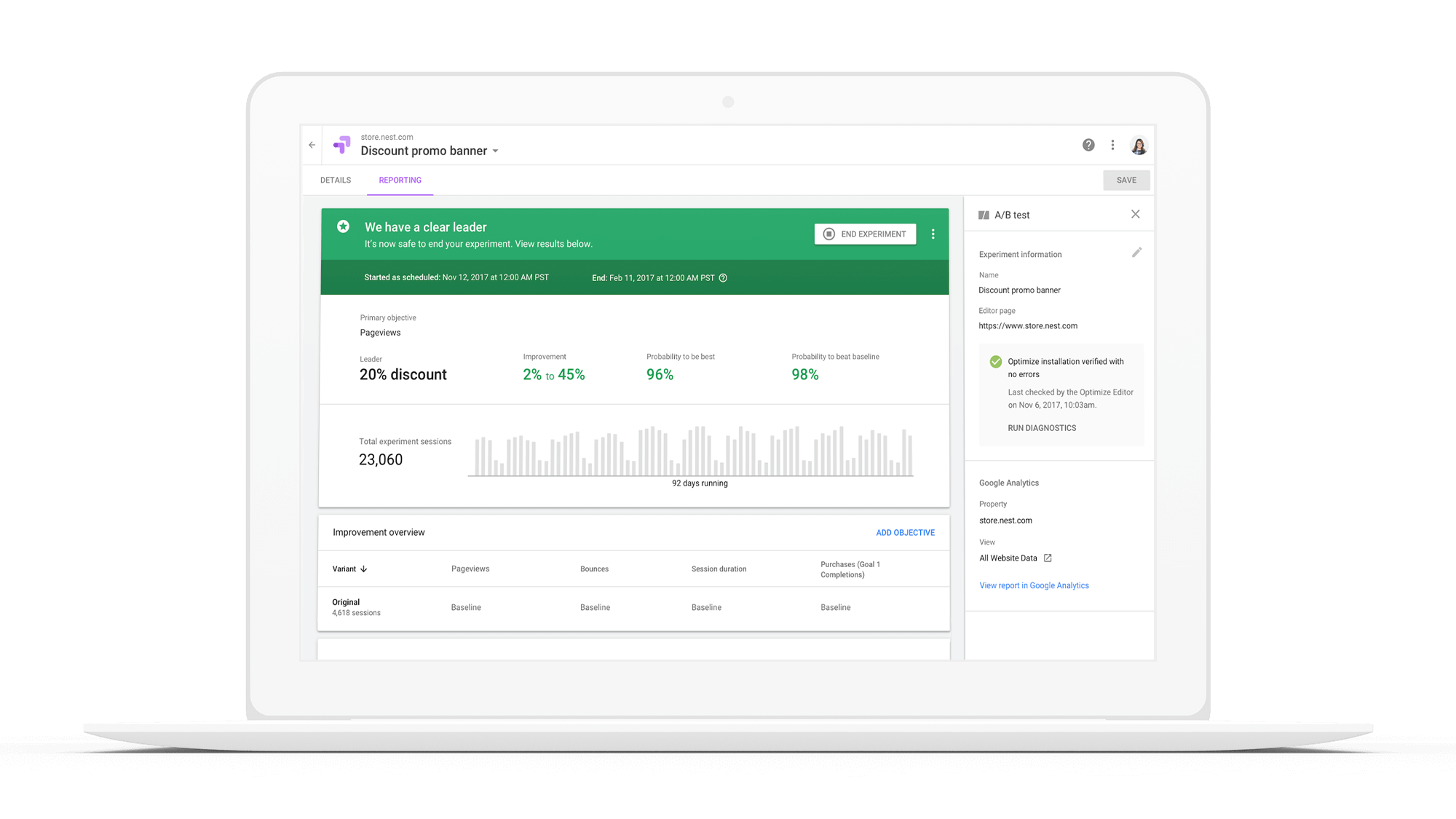Click the 98% probability to beat baseline
The height and width of the screenshot is (819, 1456).
(805, 375)
